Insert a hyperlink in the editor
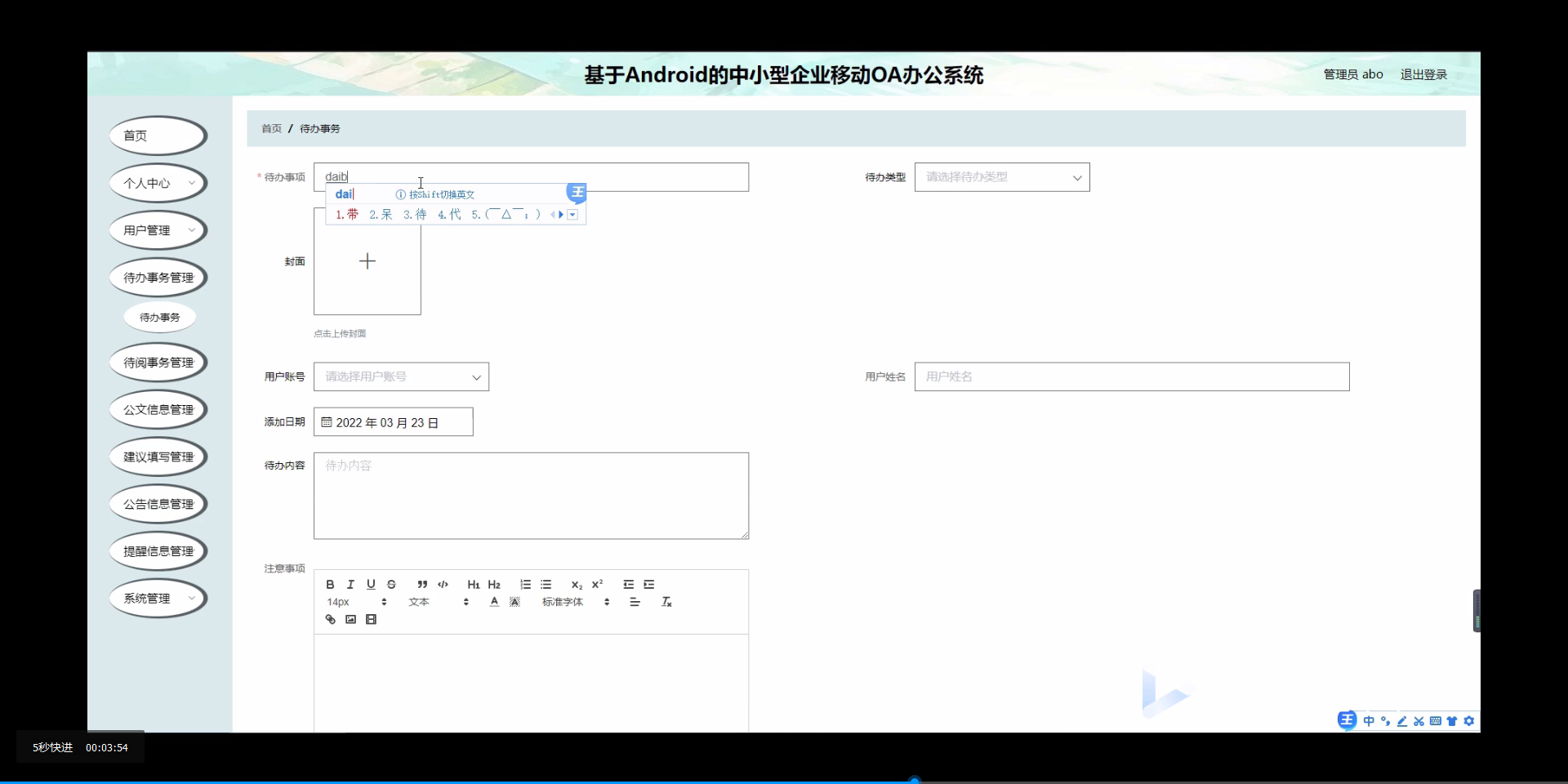The width and height of the screenshot is (1568, 784). click(330, 619)
